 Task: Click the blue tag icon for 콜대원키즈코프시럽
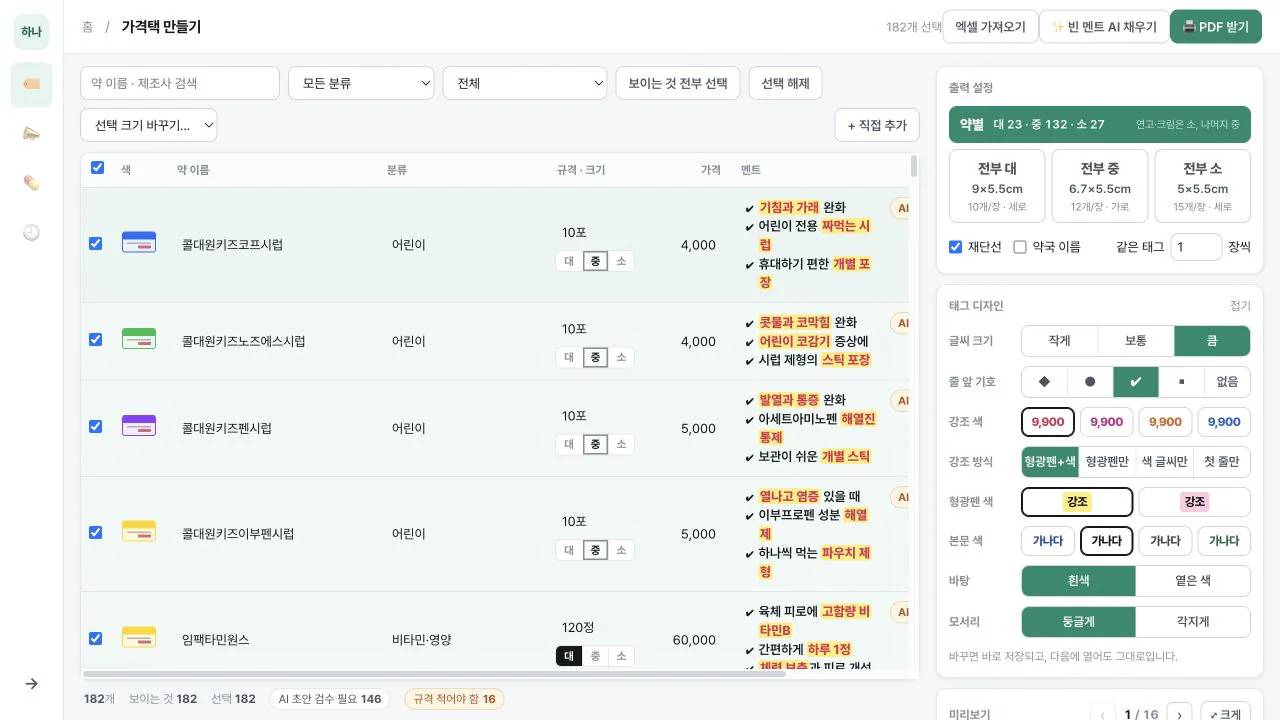click(x=139, y=242)
